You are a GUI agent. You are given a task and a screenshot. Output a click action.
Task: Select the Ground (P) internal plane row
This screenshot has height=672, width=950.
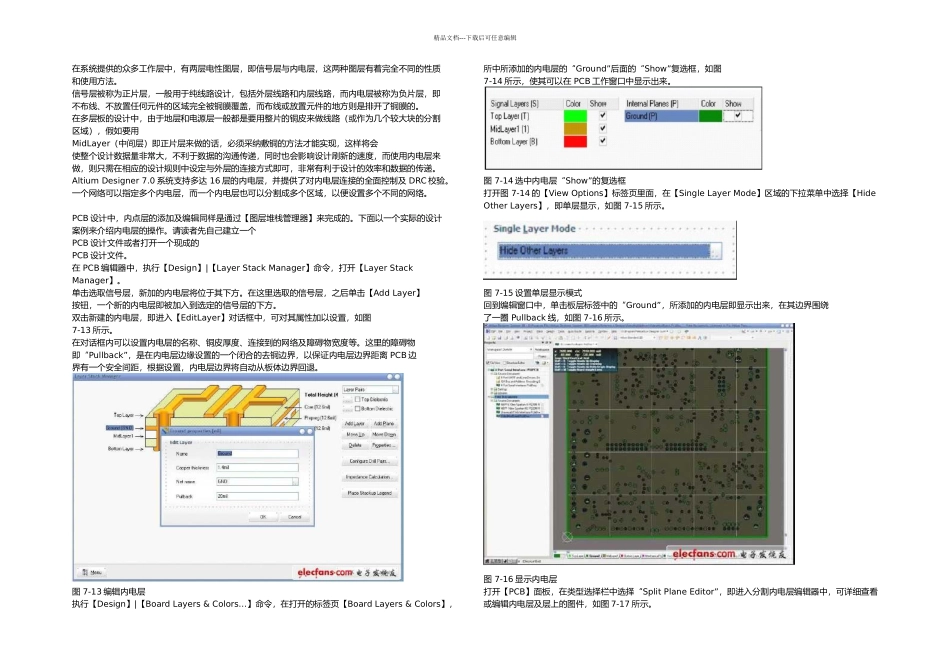(x=661, y=116)
